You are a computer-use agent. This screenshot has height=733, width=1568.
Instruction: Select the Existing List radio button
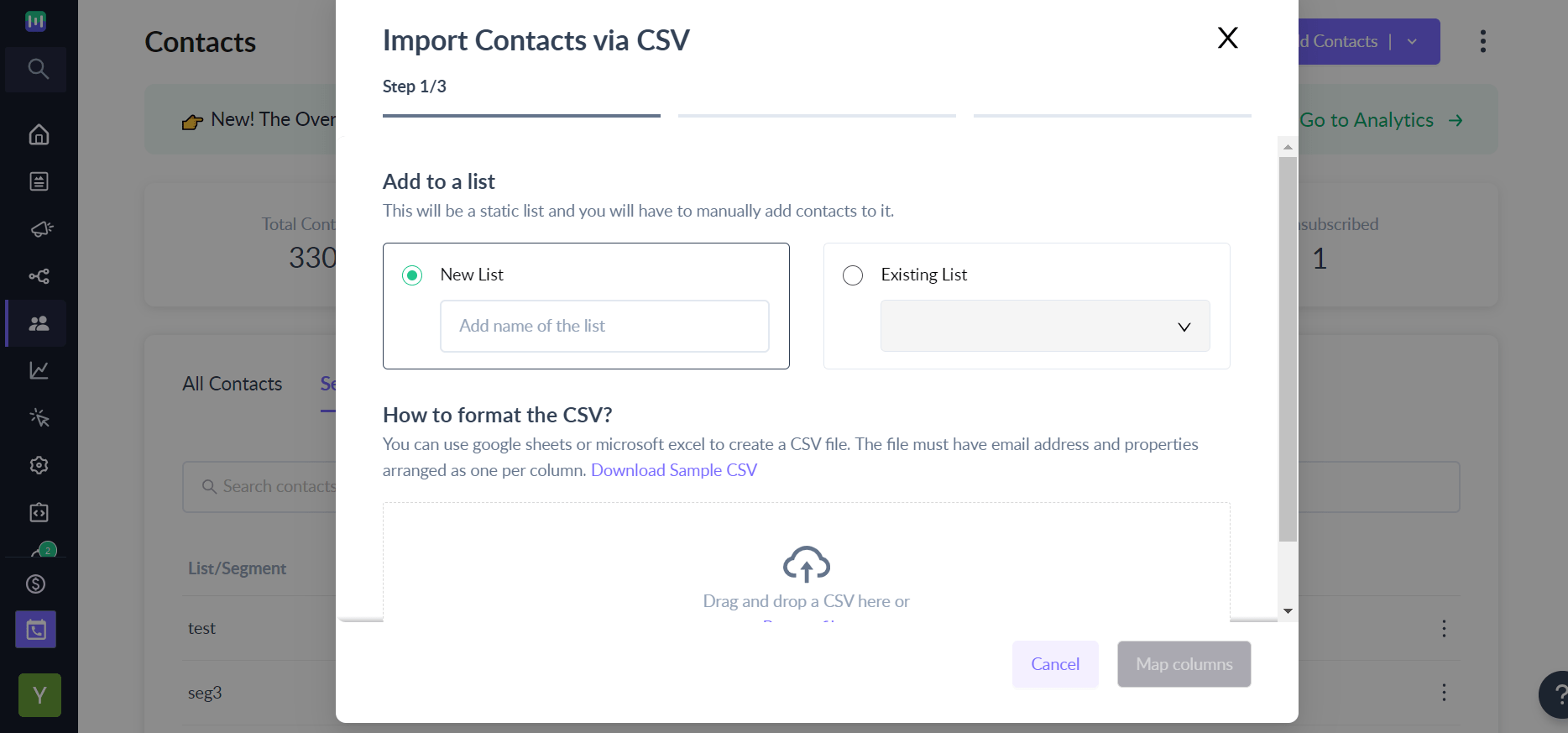tap(853, 275)
